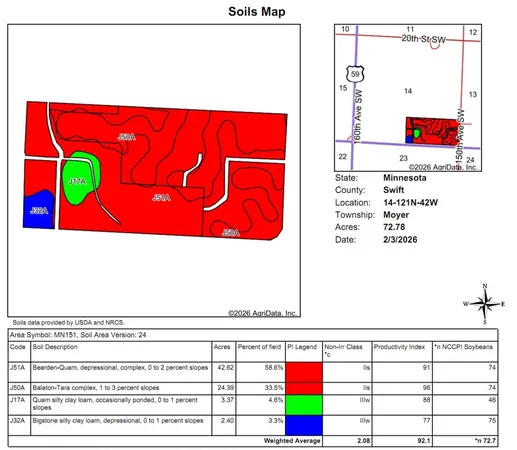Click the weighted average 92.1 productivity value
The height and width of the screenshot is (450, 517).
[x=423, y=441]
